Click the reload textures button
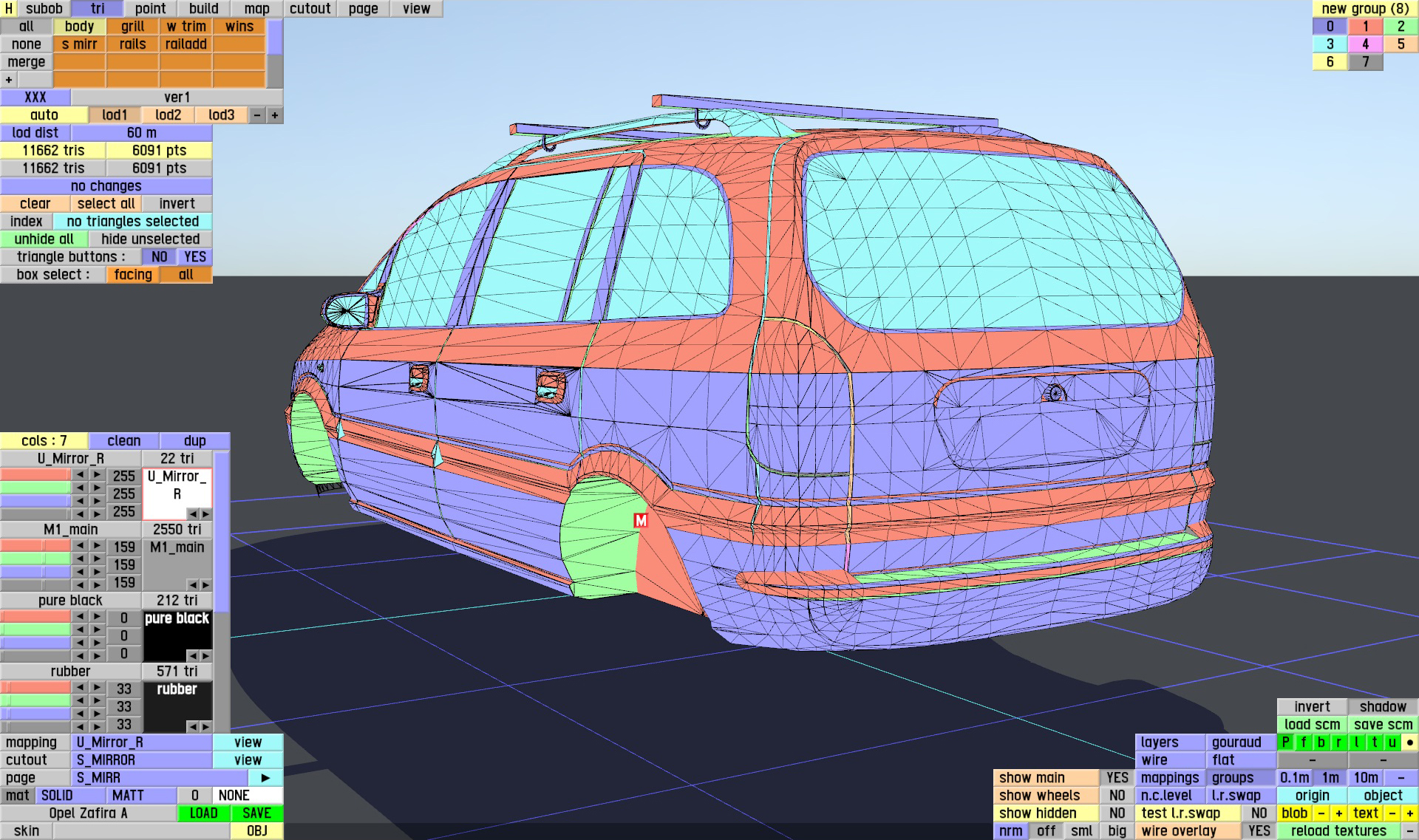Viewport: 1419px width, 840px height. [1338, 831]
